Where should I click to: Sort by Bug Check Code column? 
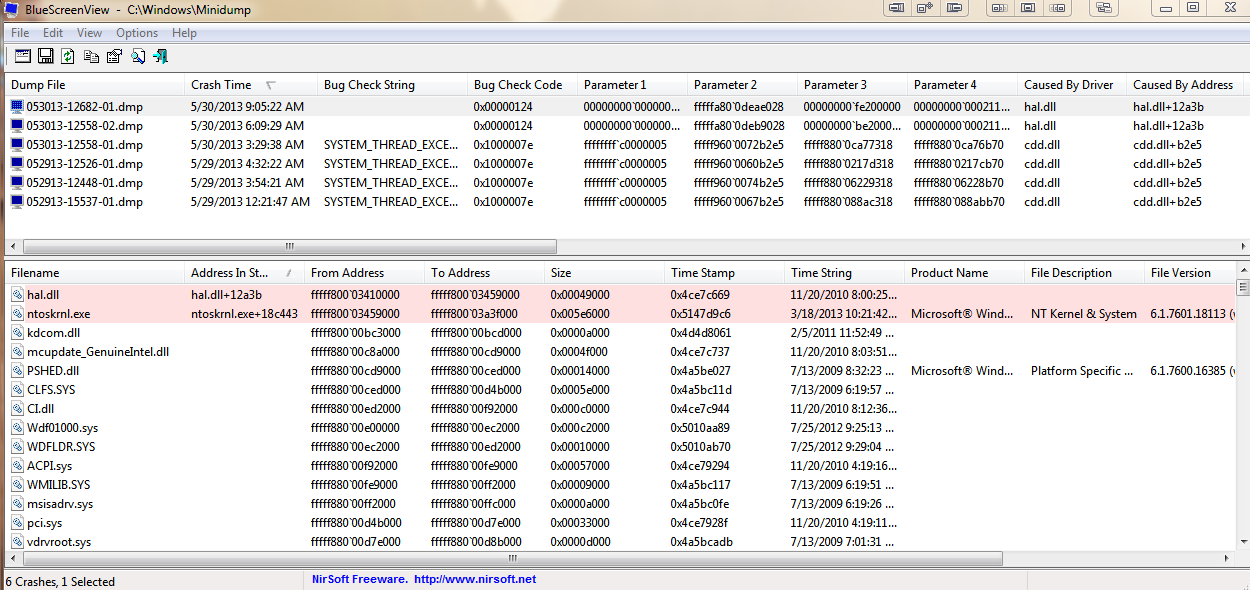[522, 85]
